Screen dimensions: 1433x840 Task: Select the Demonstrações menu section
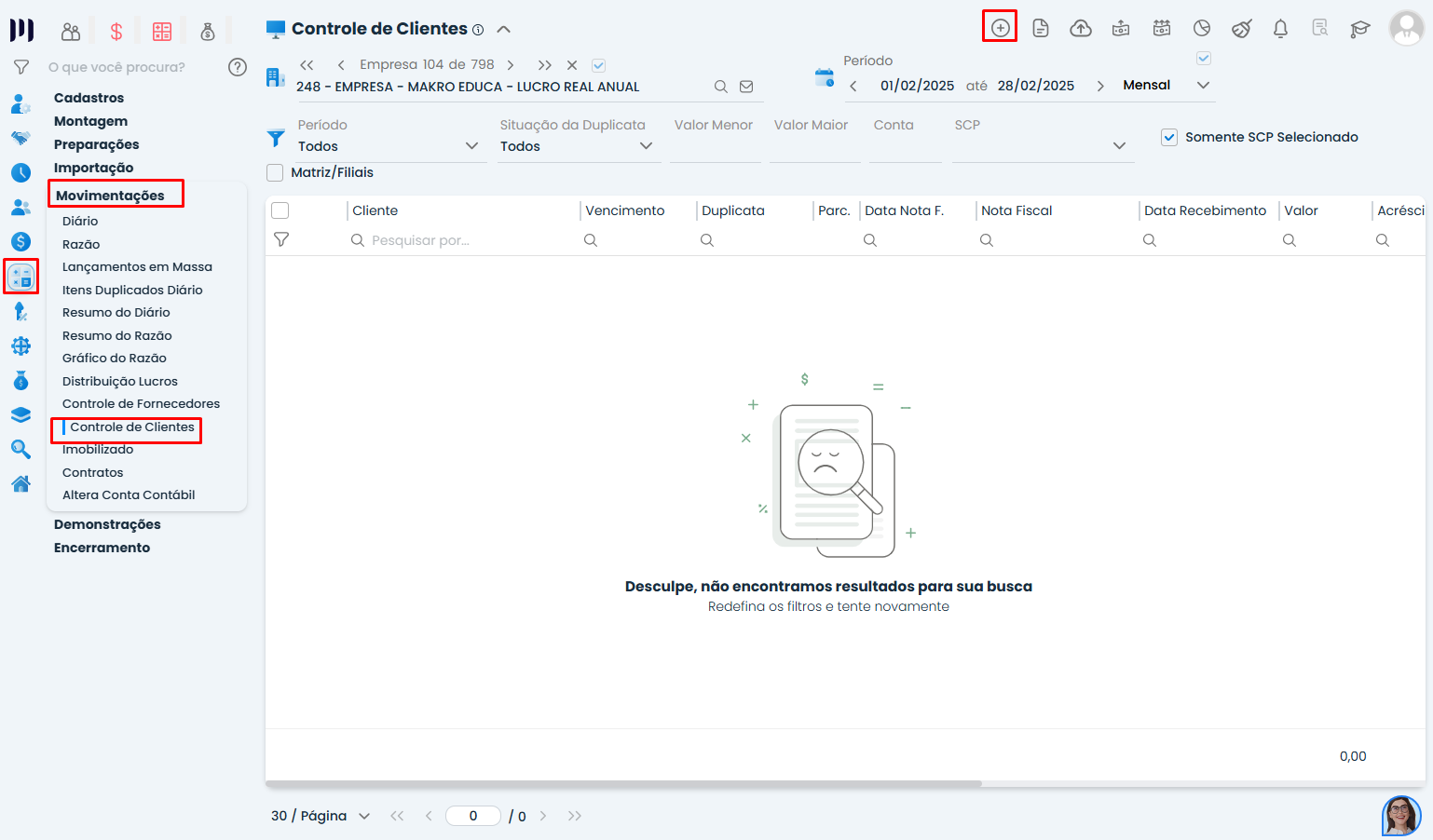tap(107, 524)
